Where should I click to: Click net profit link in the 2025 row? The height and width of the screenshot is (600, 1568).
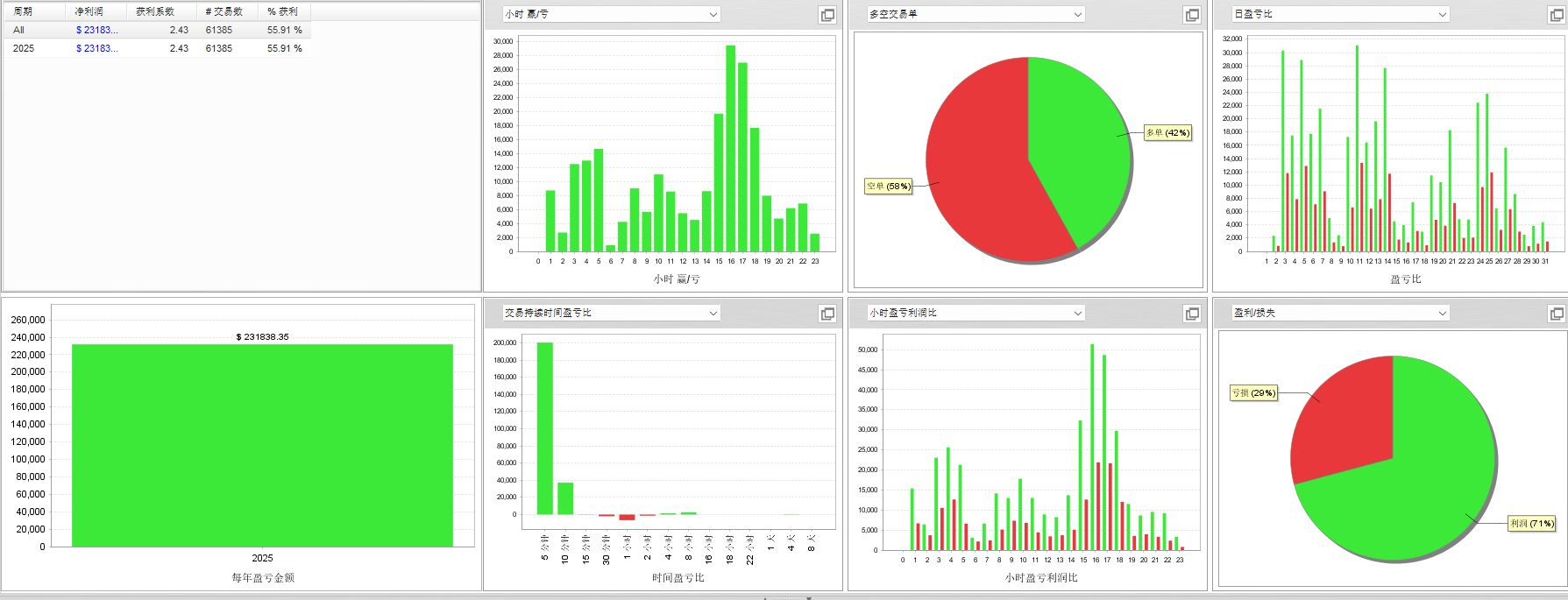[96, 48]
